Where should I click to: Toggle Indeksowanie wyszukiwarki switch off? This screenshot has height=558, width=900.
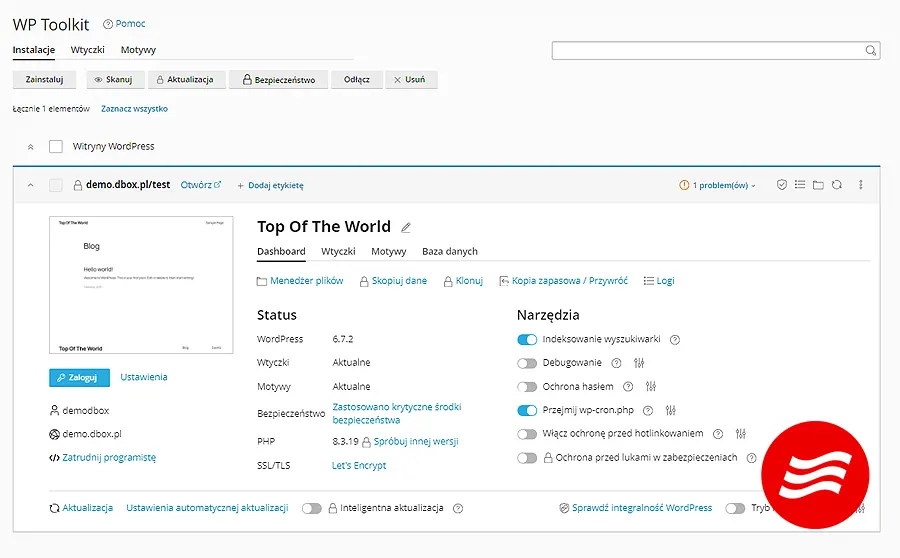pyautogui.click(x=527, y=340)
